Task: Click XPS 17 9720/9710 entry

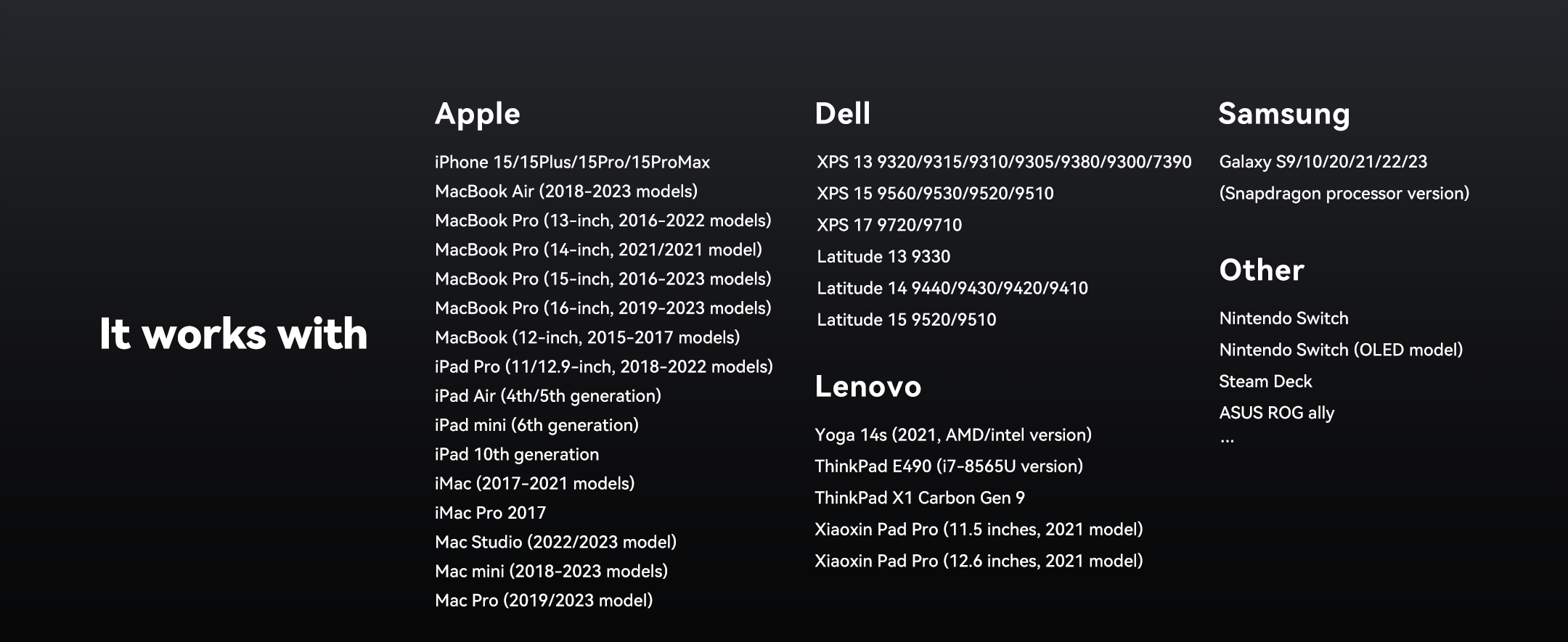Action: coord(889,225)
